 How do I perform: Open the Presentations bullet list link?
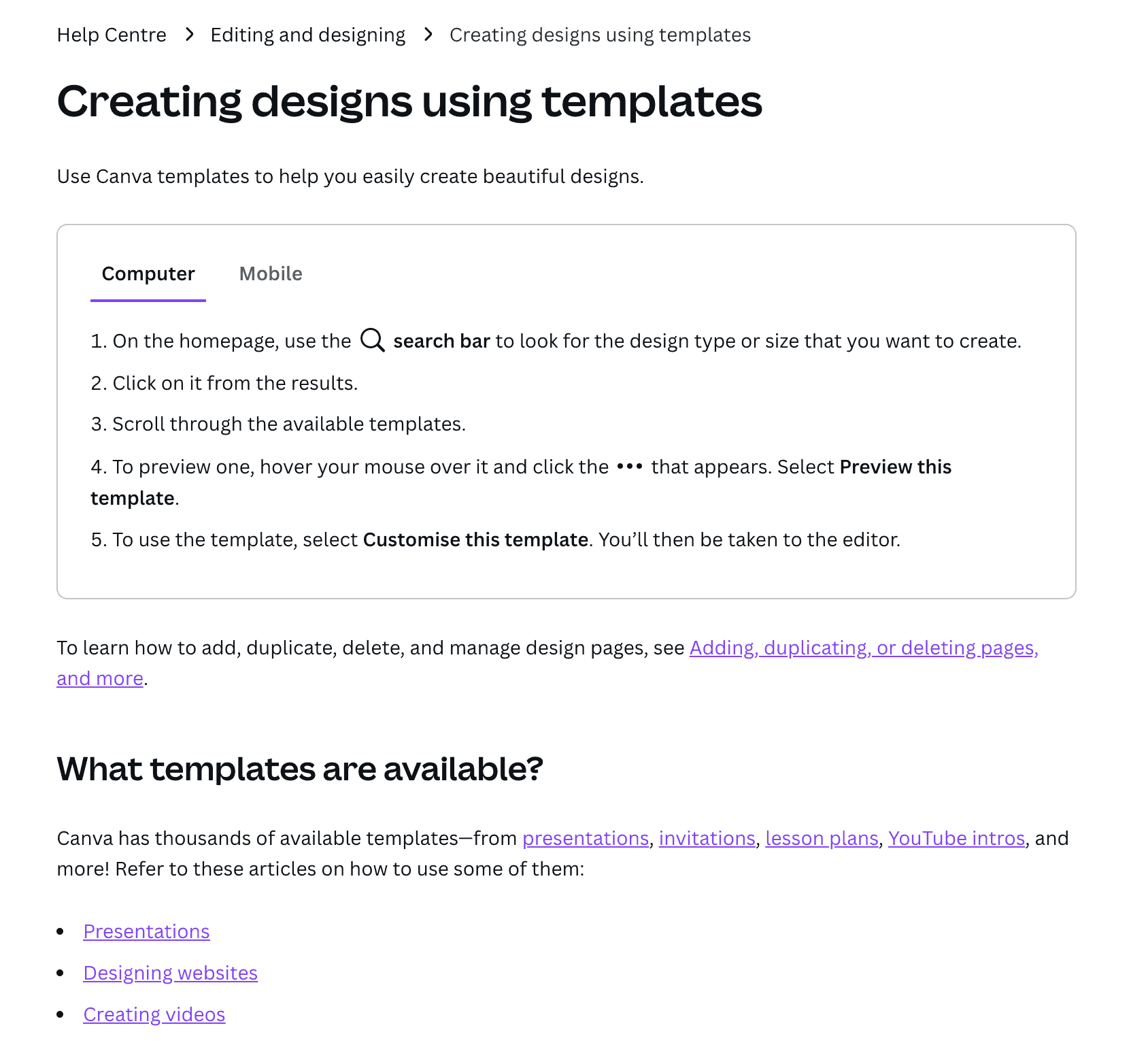(146, 931)
